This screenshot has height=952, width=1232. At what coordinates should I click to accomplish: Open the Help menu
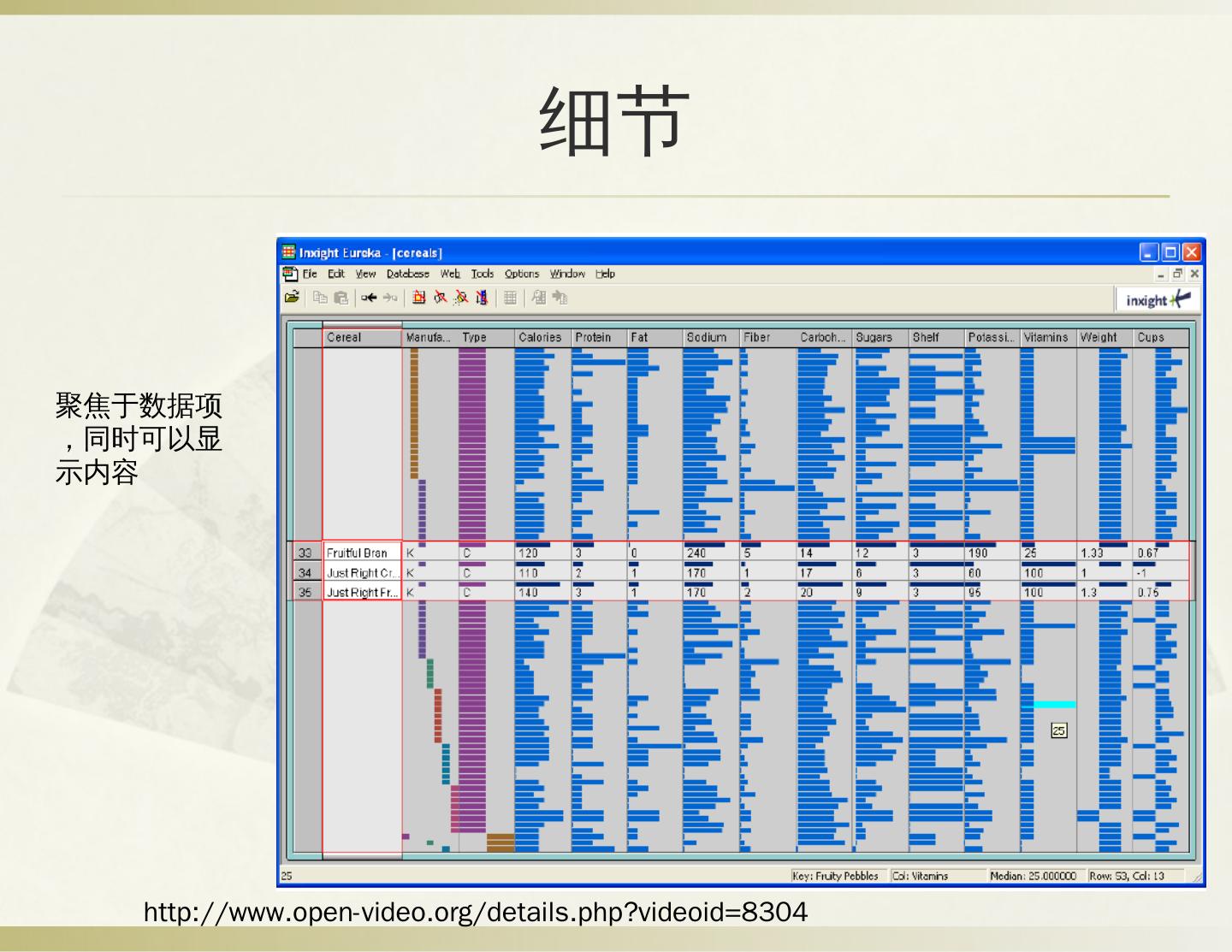[606, 274]
